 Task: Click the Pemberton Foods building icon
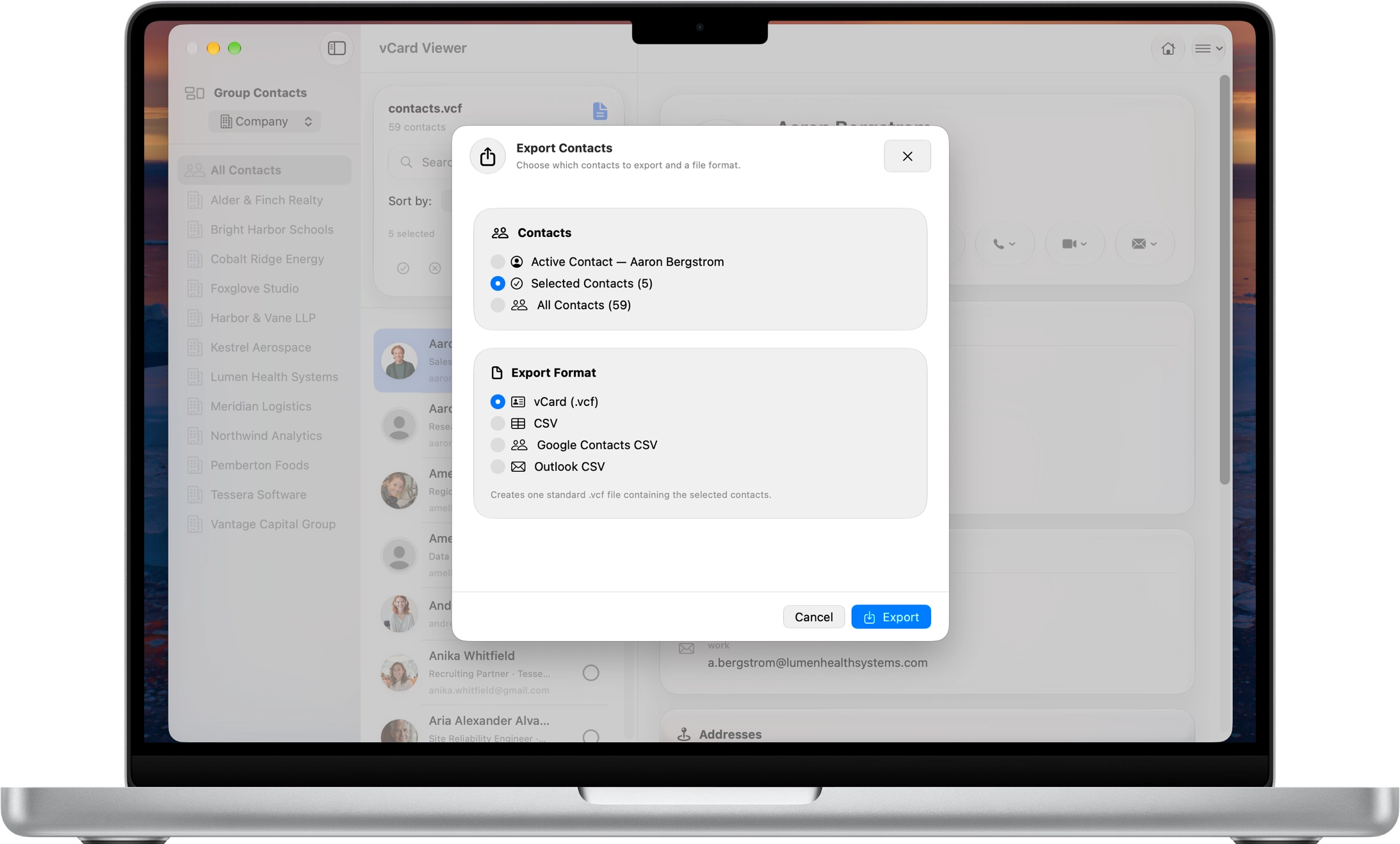click(195, 465)
